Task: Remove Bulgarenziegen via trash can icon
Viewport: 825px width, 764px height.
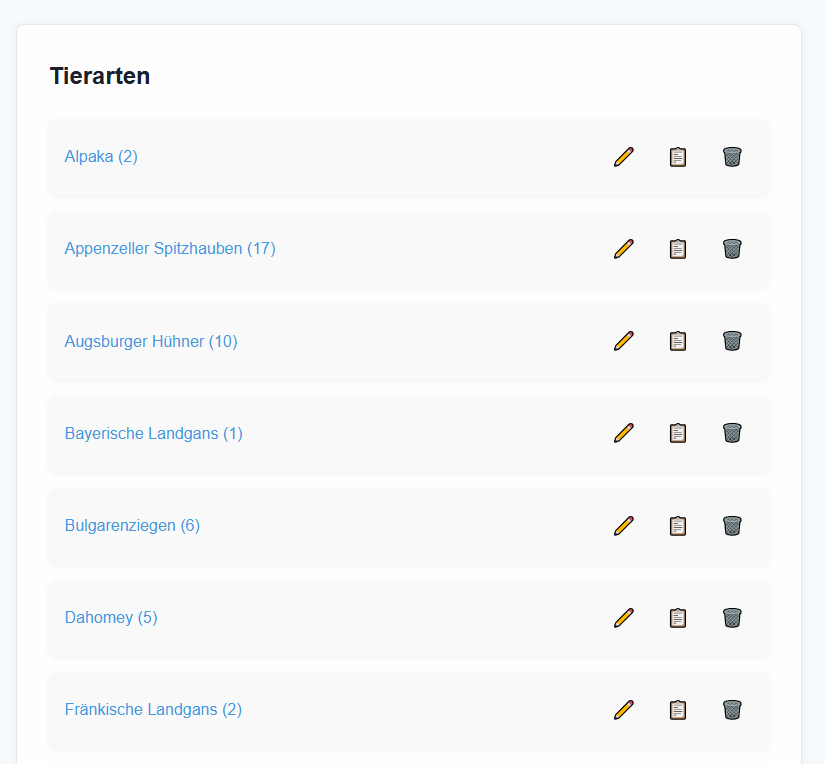Action: 732,526
